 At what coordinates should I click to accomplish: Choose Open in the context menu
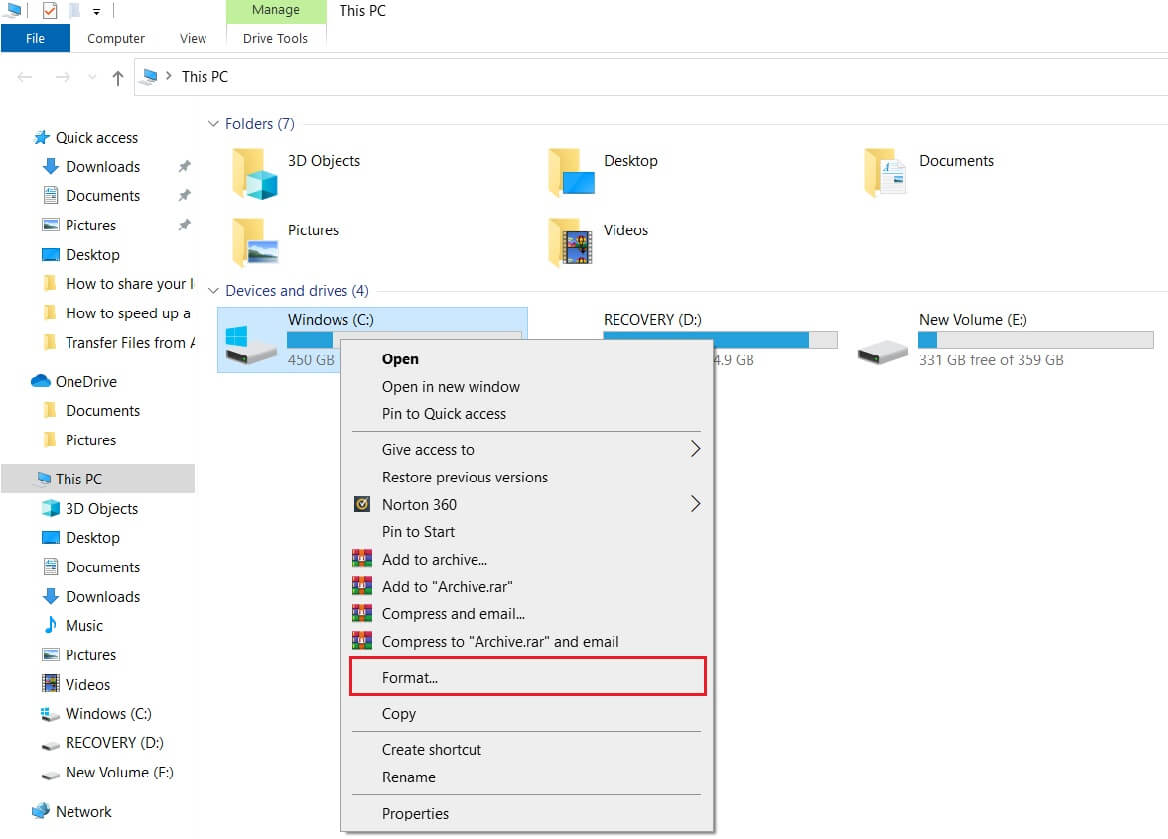[x=527, y=358]
